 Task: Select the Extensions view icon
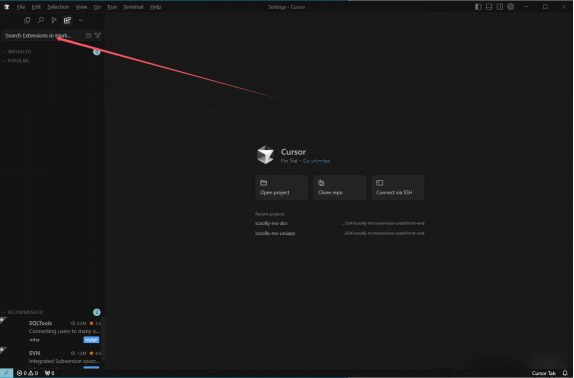point(67,20)
